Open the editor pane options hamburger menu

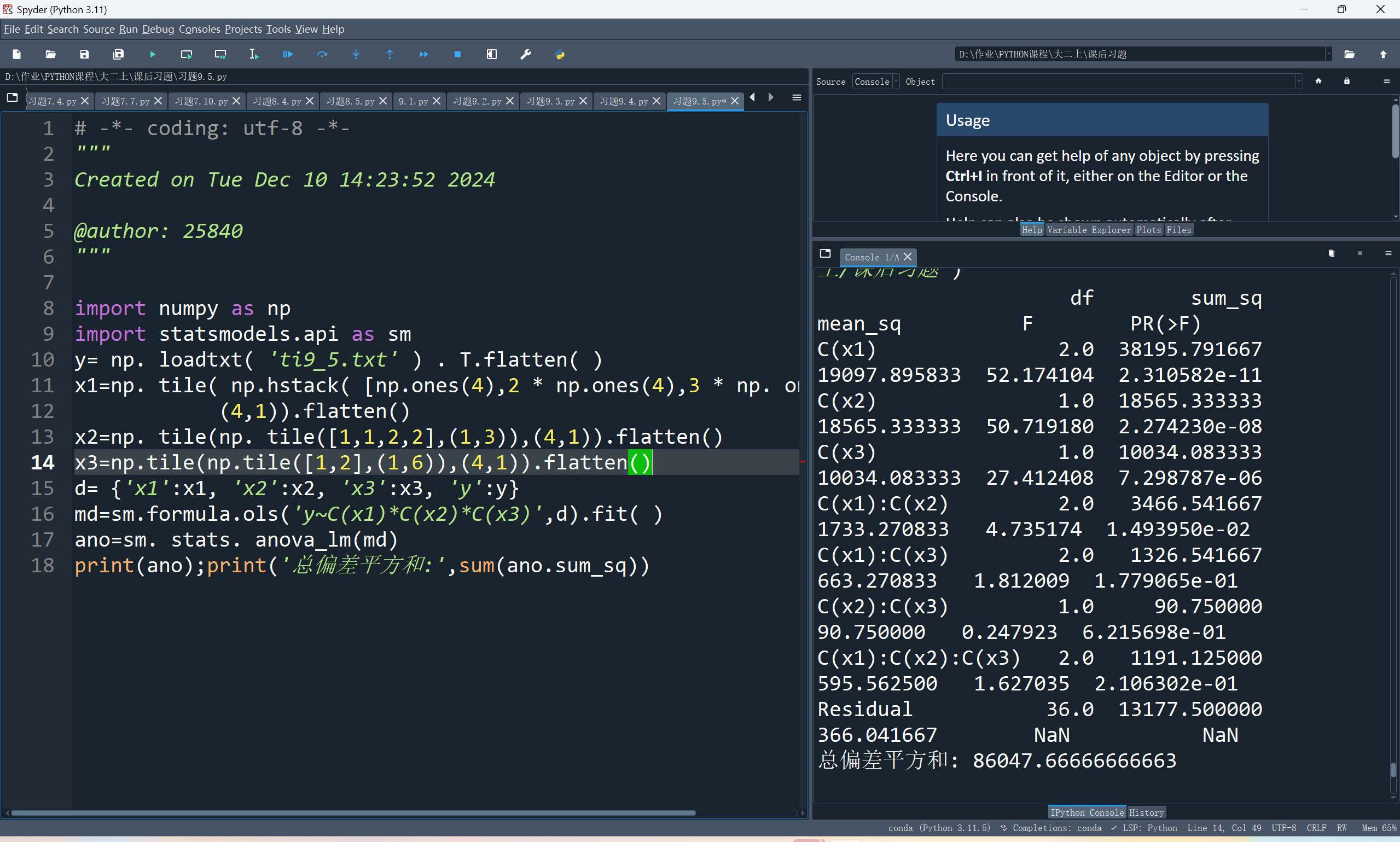click(797, 97)
